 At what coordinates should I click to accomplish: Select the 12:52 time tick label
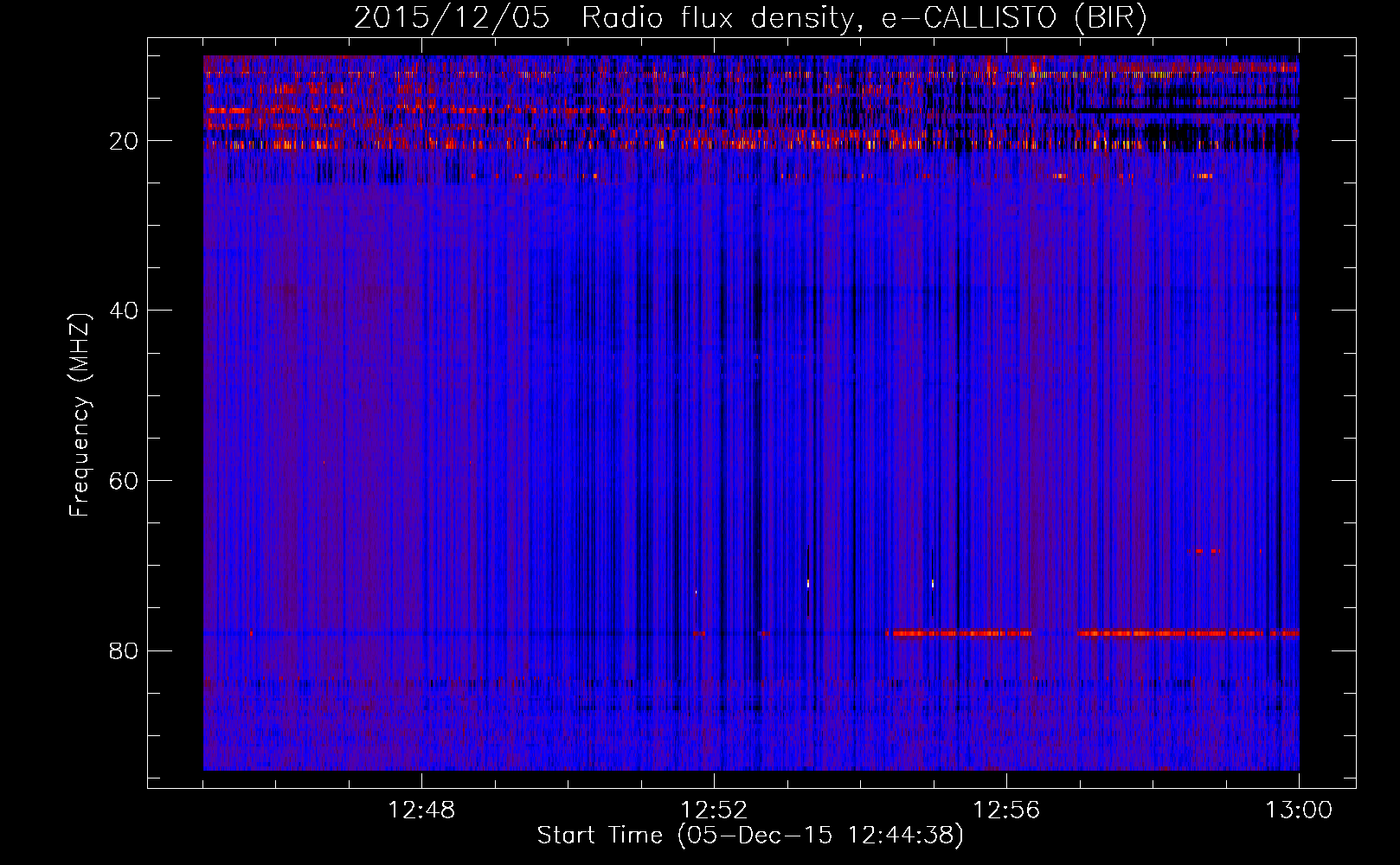[x=714, y=811]
